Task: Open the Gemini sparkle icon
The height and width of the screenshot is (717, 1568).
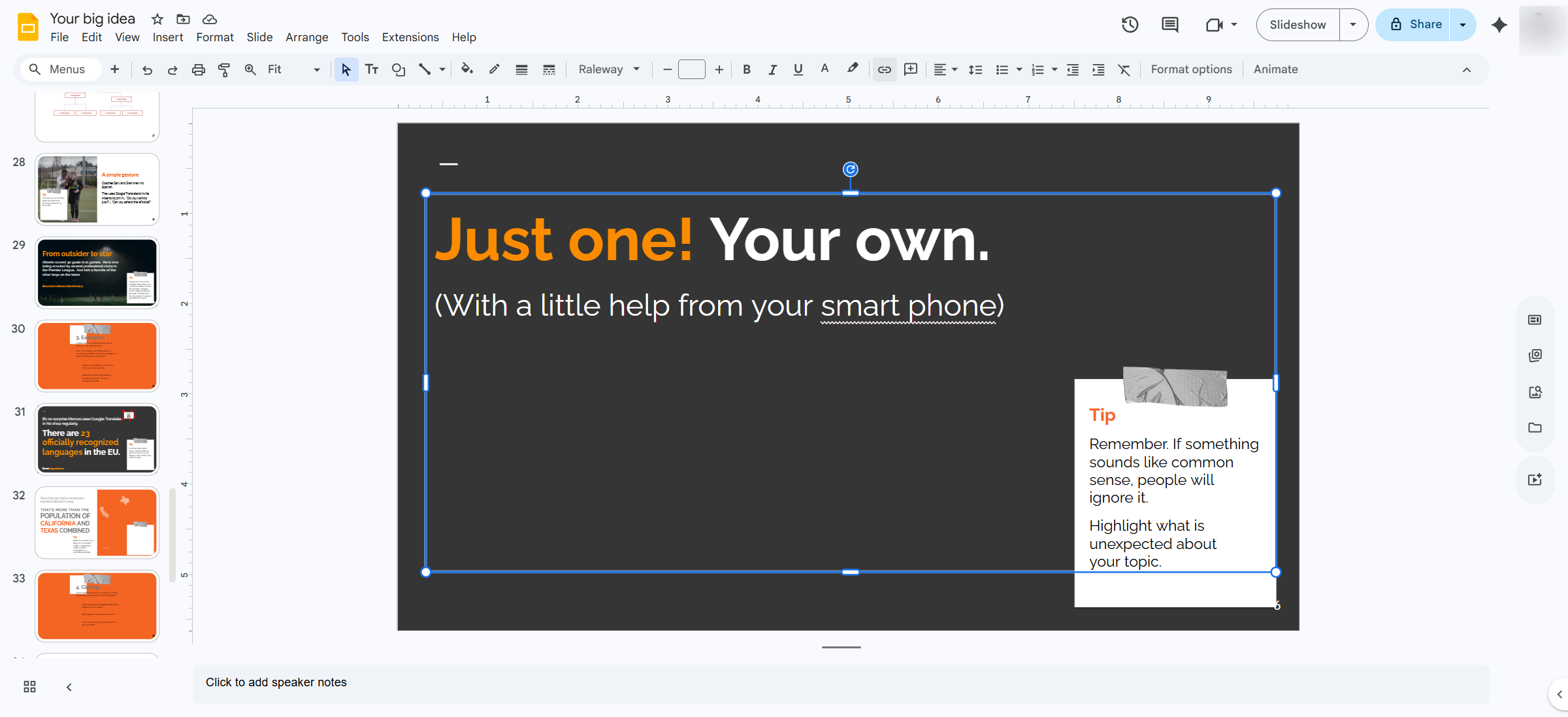Action: point(1499,25)
